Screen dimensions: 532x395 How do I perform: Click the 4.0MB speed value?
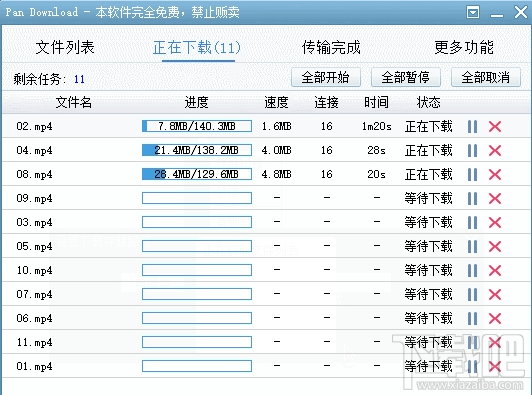(x=277, y=150)
